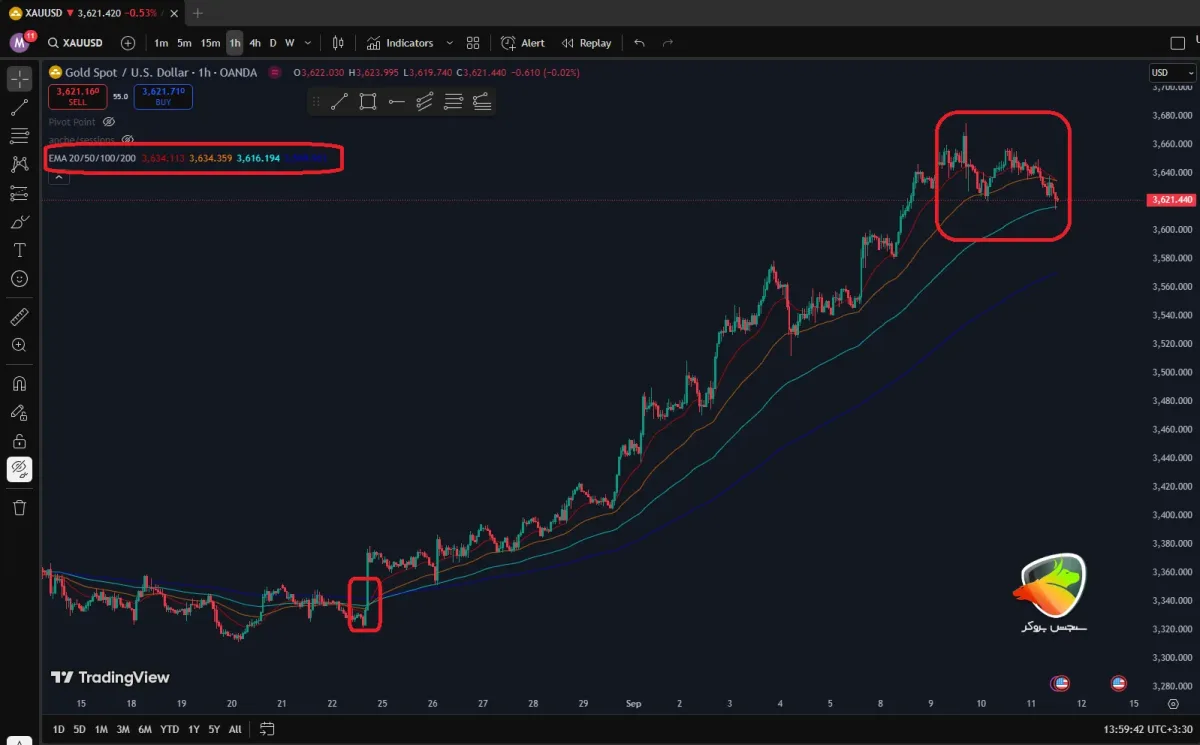1200x745 pixels.
Task: Toggle hide all drawings button
Action: click(19, 469)
